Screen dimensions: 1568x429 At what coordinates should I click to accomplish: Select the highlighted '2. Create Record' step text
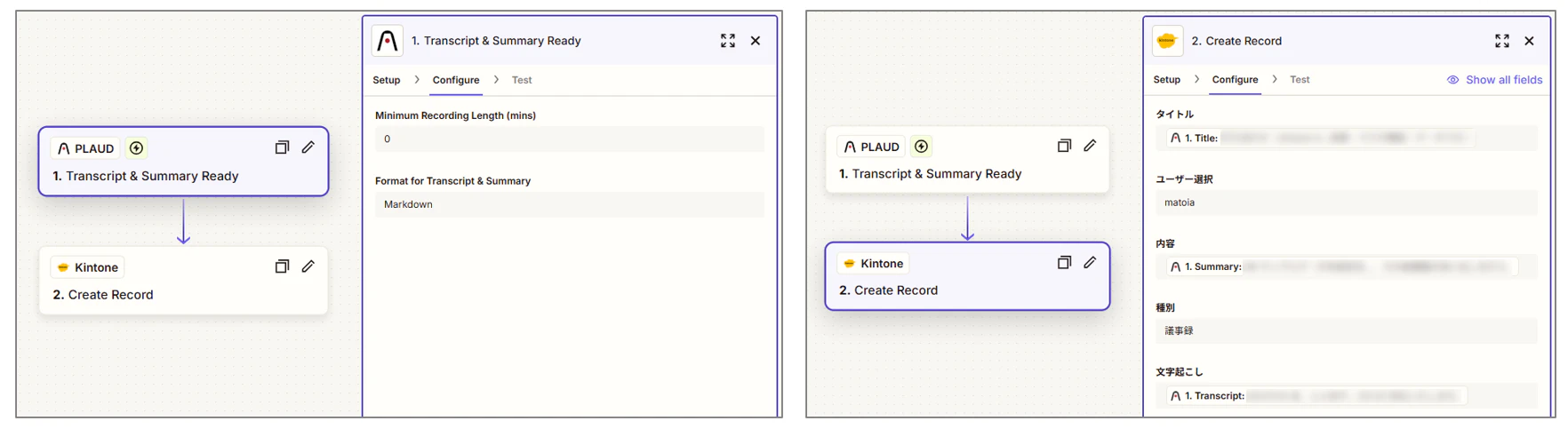pos(889,290)
